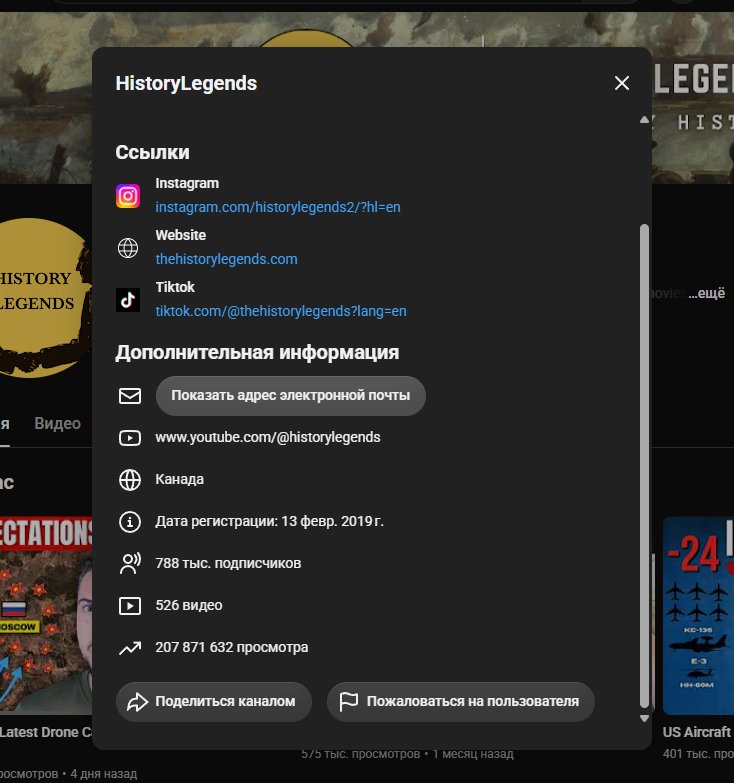Open the US Aircraft video thumbnail
Viewport: 734px width, 783px height.
point(698,616)
